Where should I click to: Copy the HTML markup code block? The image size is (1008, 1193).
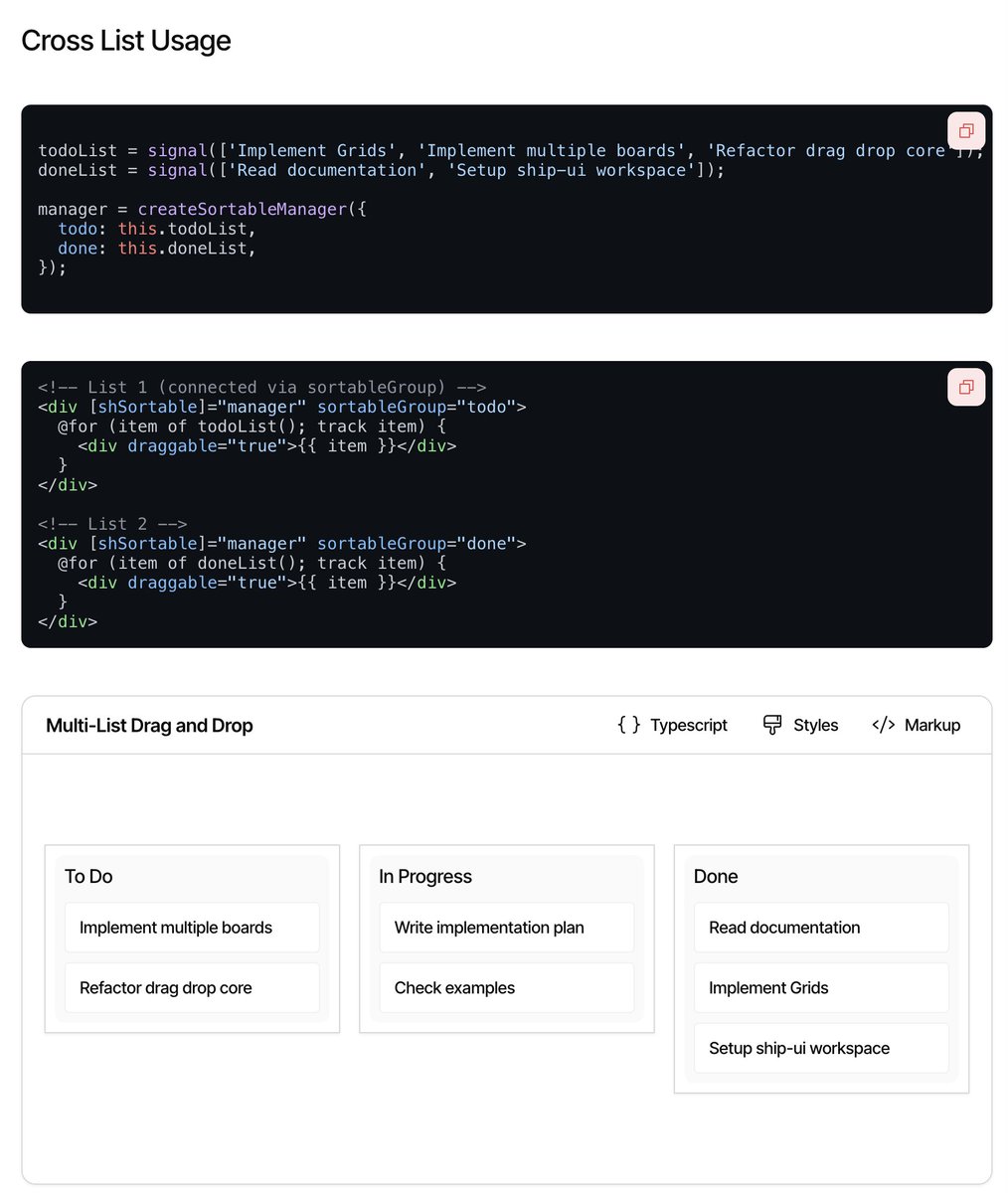coord(966,387)
